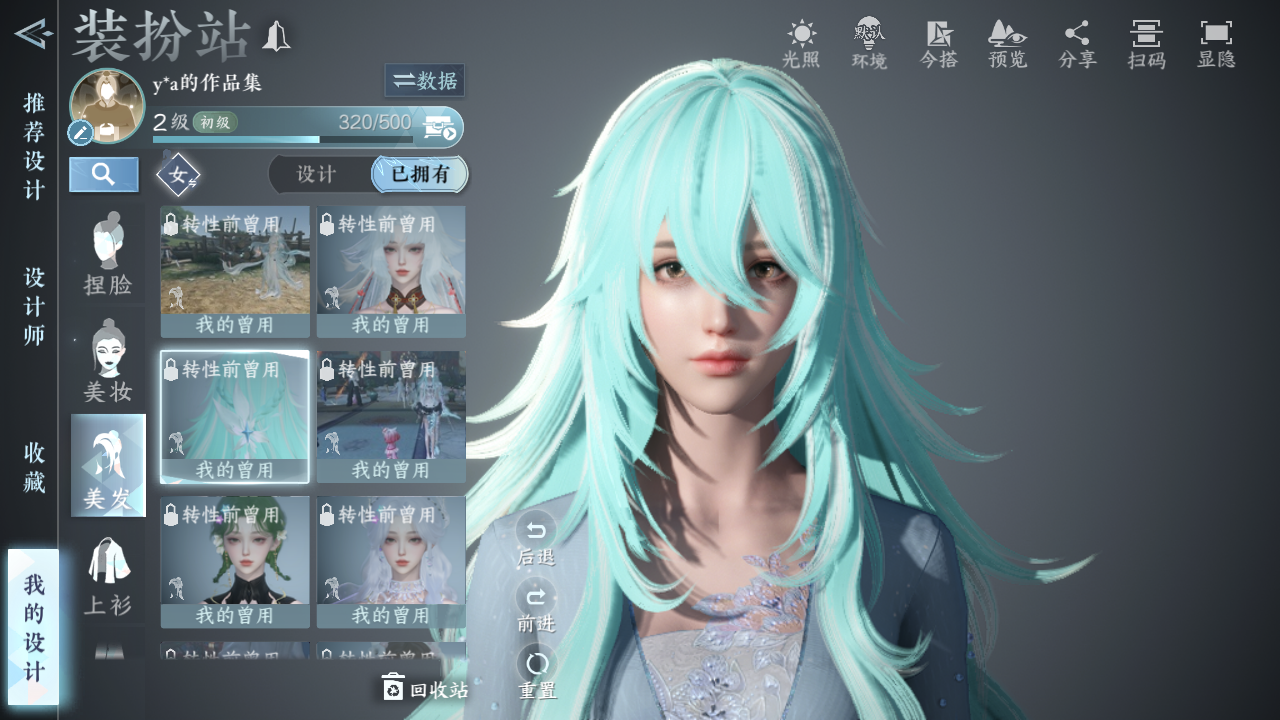Select the 已拥有 tab
The width and height of the screenshot is (1280, 720).
coord(419,174)
